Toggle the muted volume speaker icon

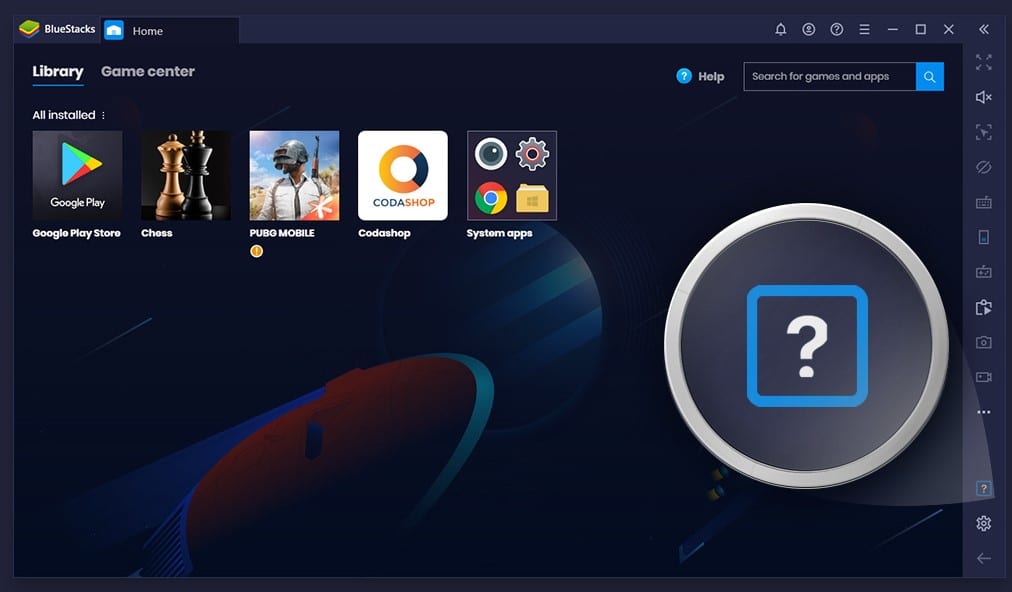984,97
